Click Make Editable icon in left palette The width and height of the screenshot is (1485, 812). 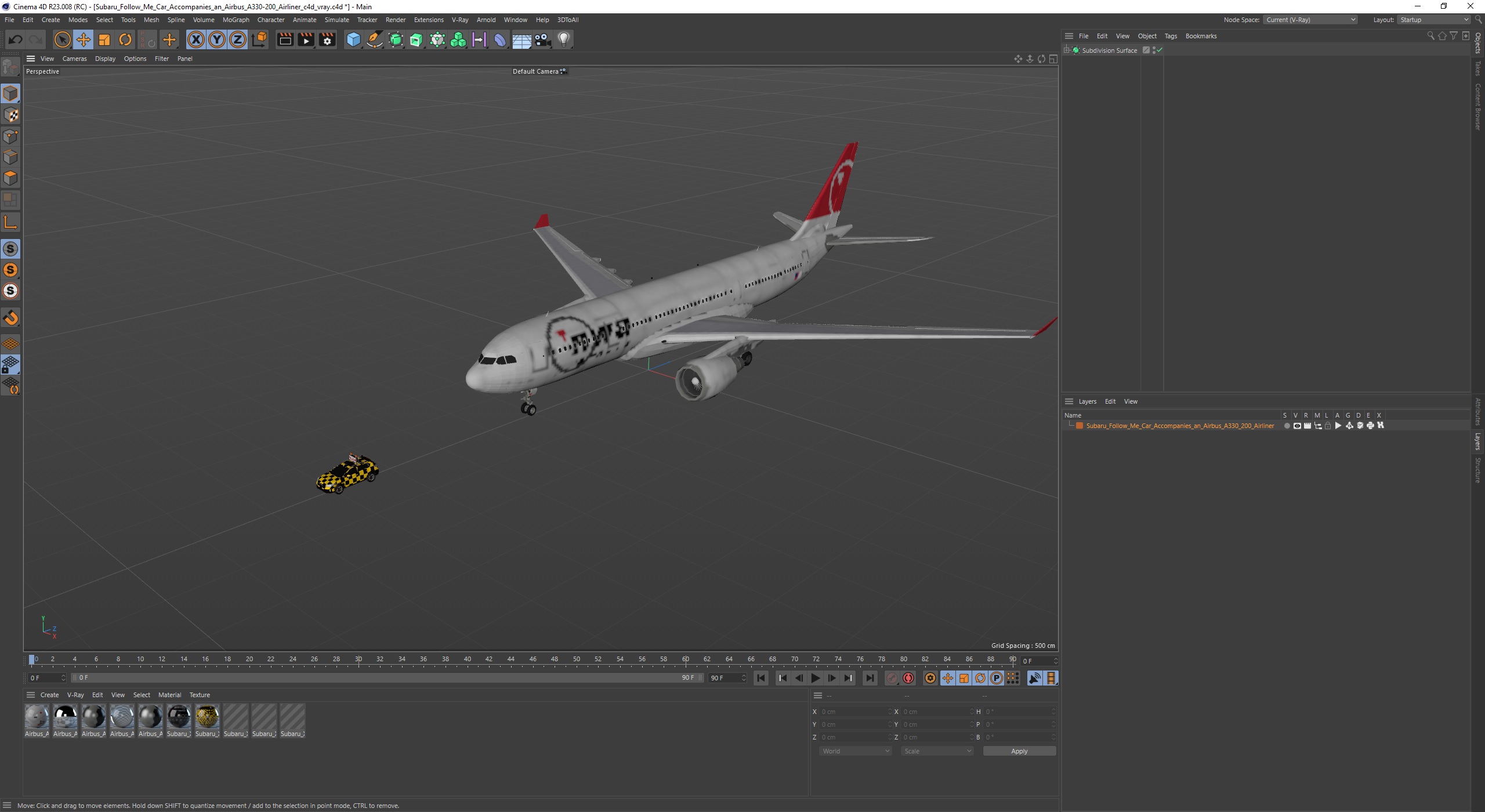coord(10,67)
